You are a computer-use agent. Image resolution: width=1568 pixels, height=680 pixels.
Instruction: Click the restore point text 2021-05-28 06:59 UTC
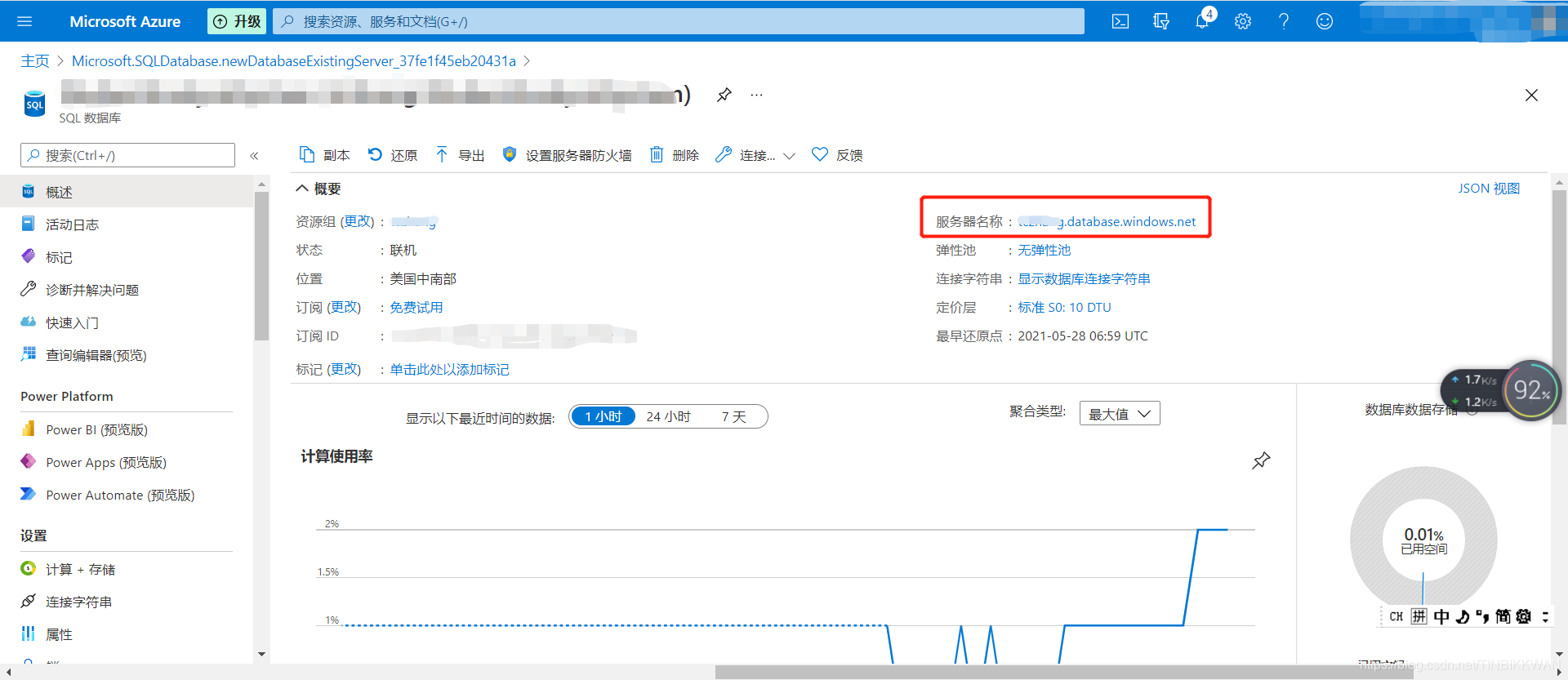coord(1083,336)
